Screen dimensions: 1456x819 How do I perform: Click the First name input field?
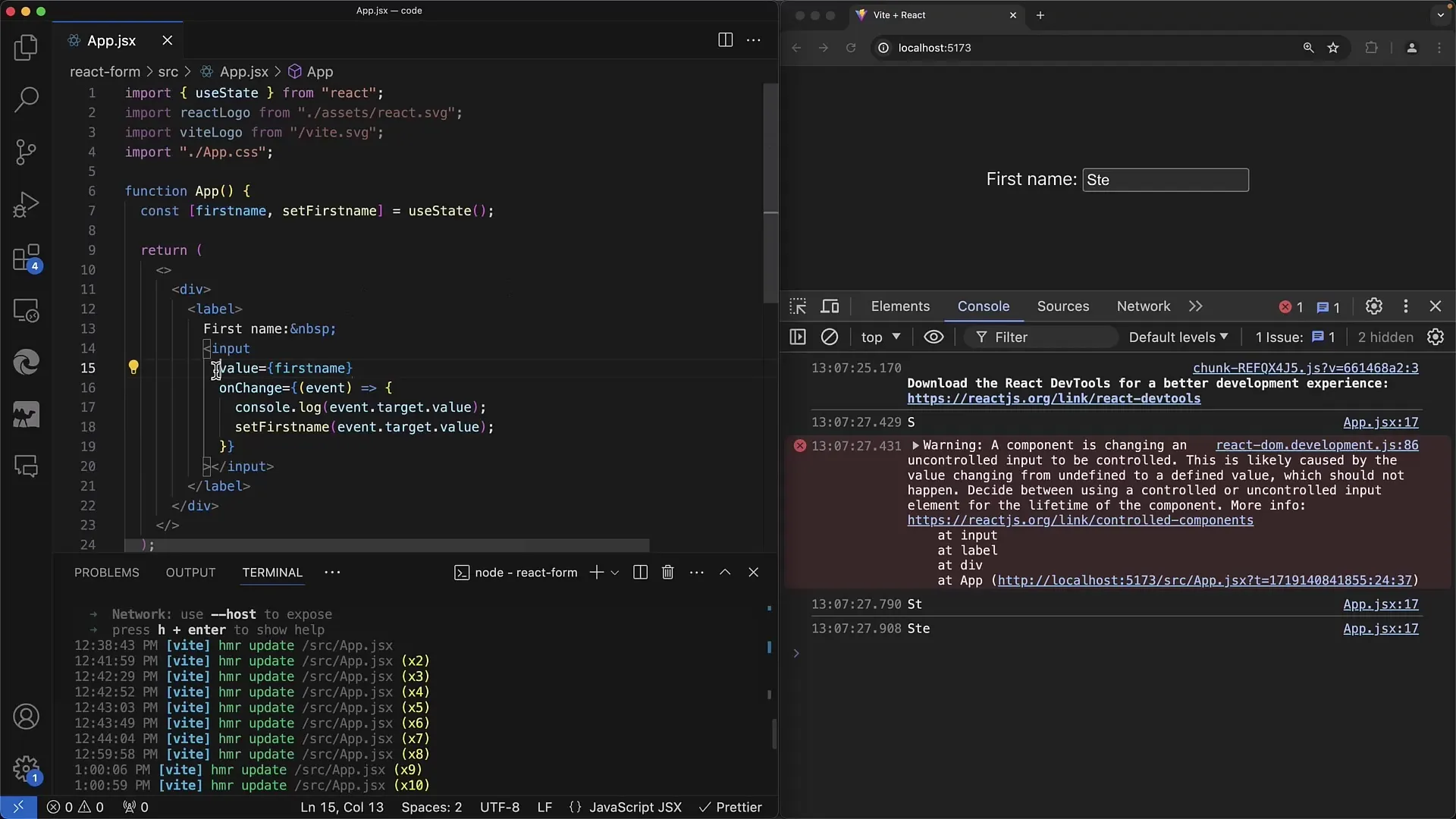pyautogui.click(x=1163, y=179)
